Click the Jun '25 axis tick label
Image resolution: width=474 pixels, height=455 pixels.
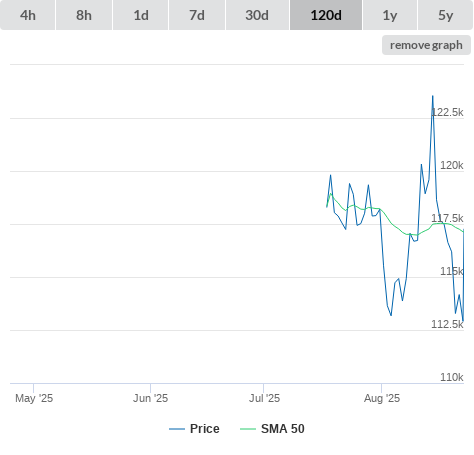pyautogui.click(x=150, y=398)
